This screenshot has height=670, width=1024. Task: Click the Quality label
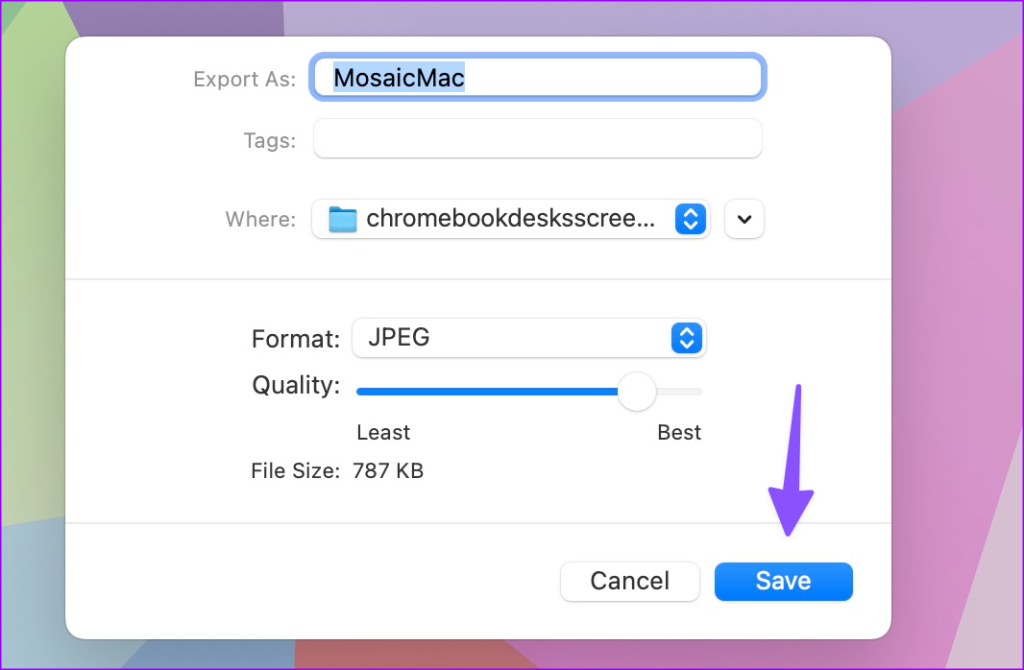point(296,385)
